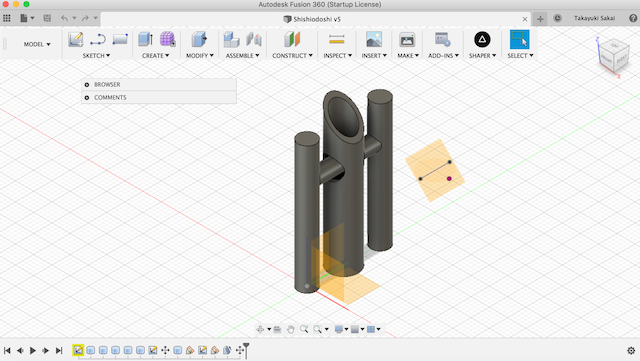
Task: Open the help question mark menu
Action: (x=633, y=18)
